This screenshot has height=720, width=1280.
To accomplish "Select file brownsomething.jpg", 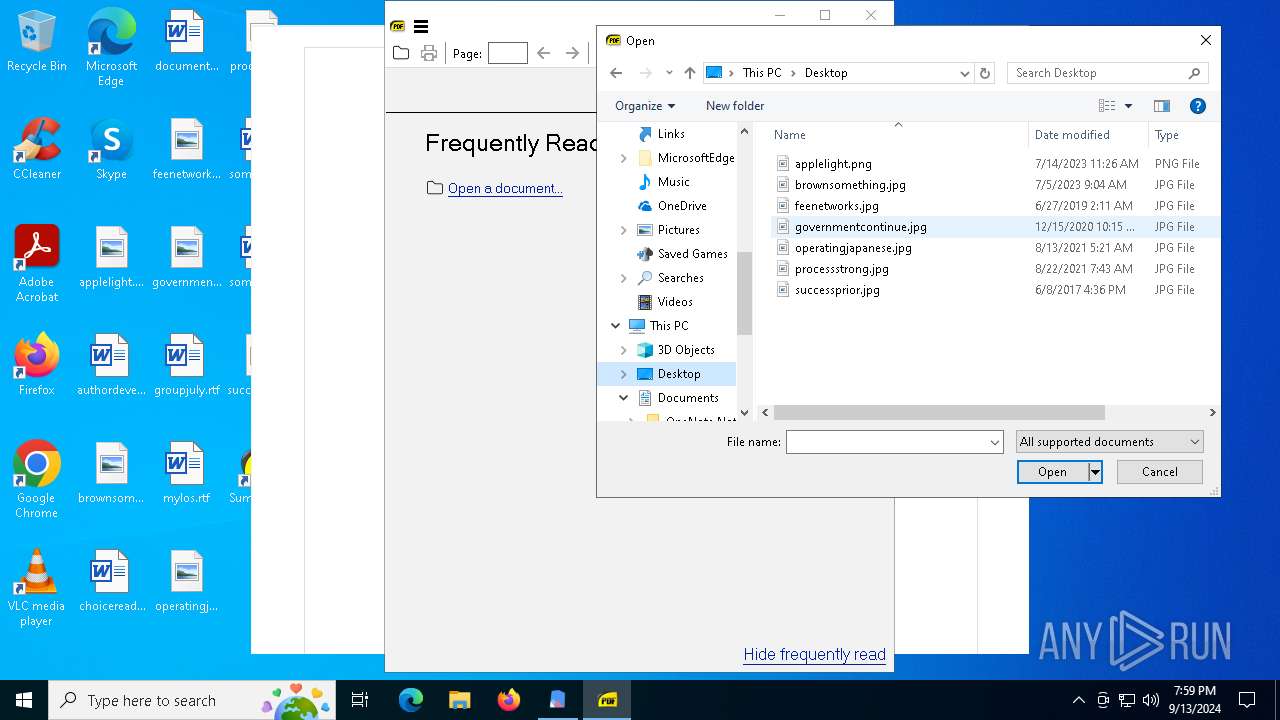I will click(850, 185).
